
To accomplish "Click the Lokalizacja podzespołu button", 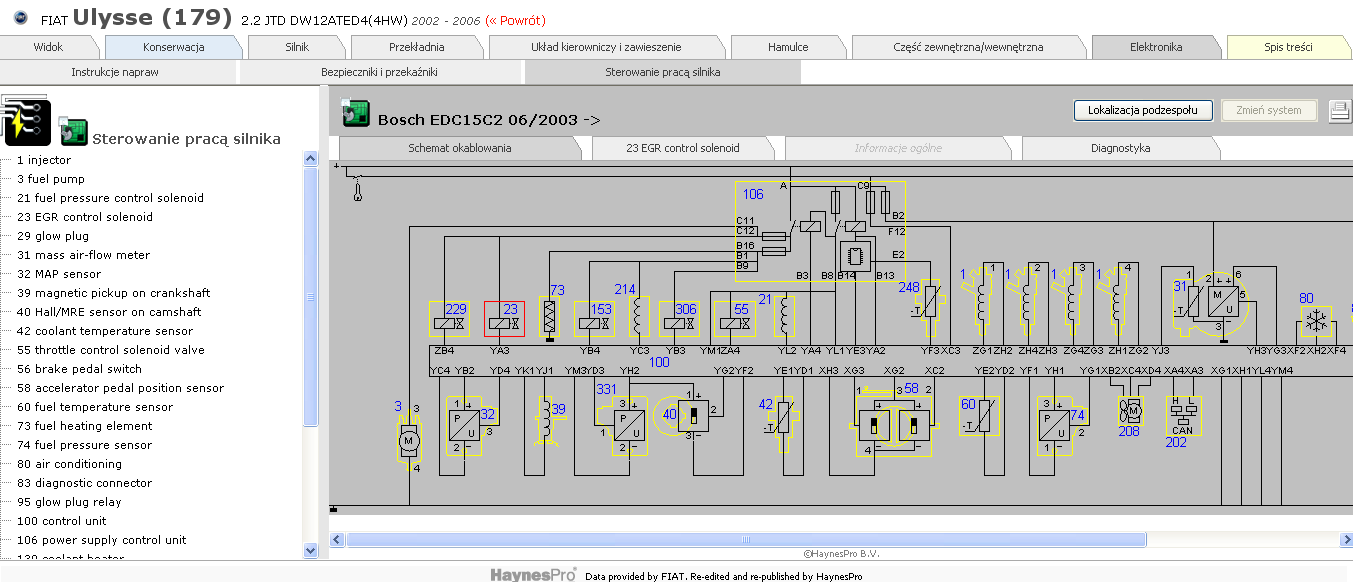I will pos(1143,110).
